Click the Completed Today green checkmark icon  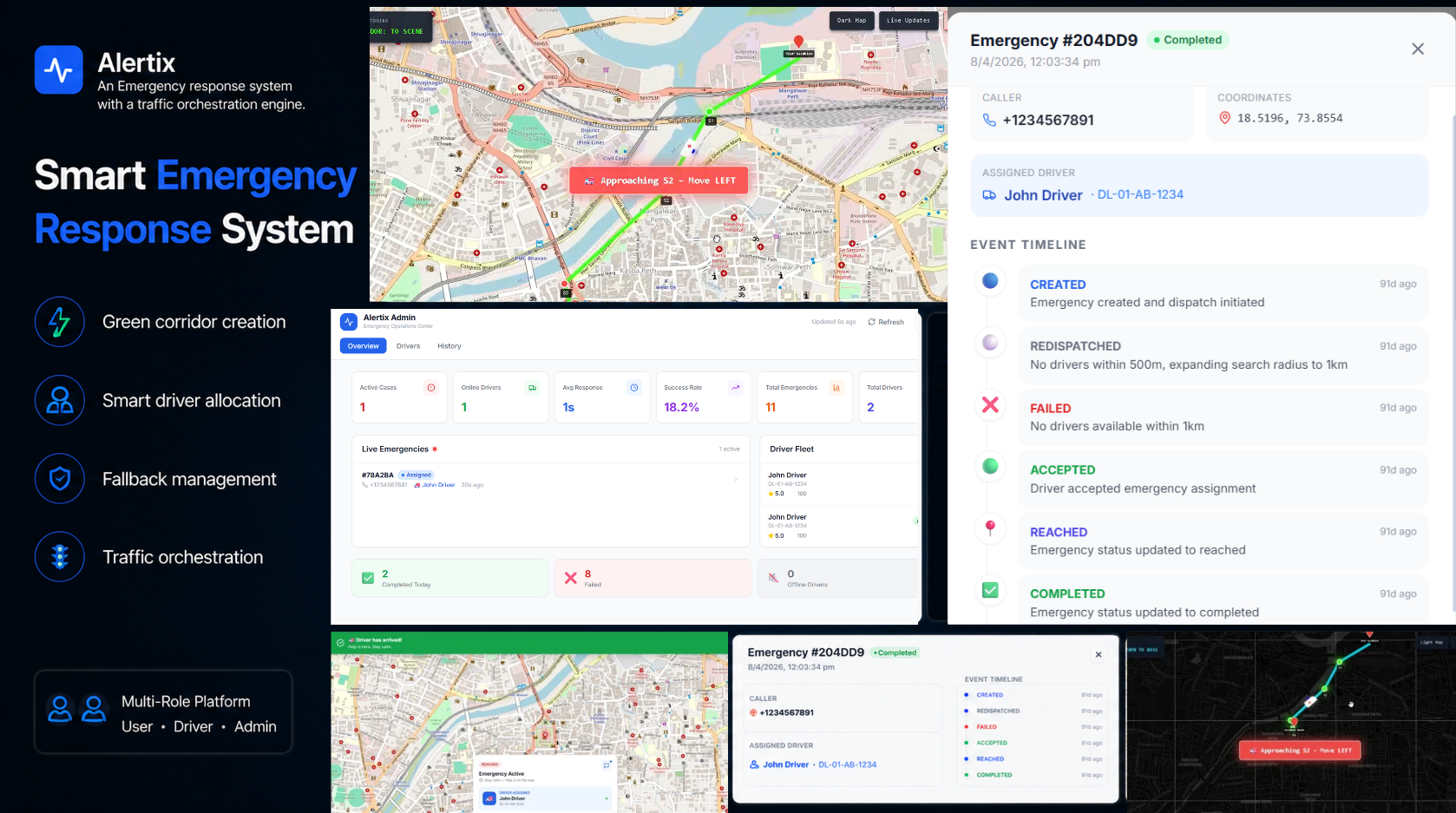(368, 578)
